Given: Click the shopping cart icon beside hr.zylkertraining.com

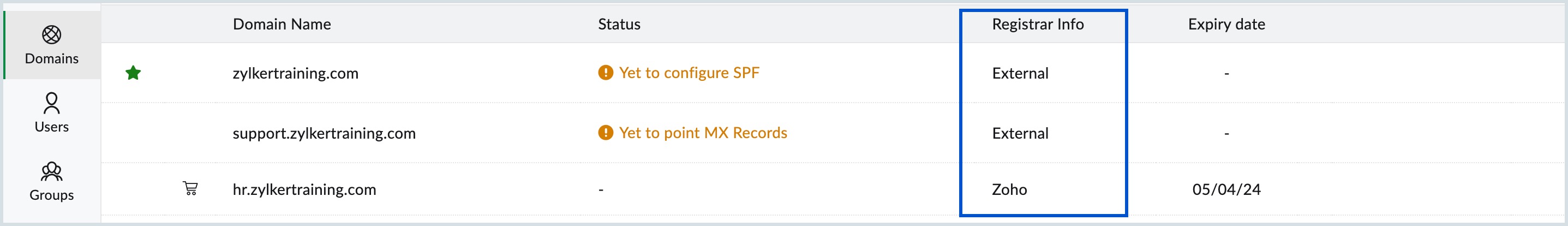Looking at the screenshot, I should pos(190,188).
